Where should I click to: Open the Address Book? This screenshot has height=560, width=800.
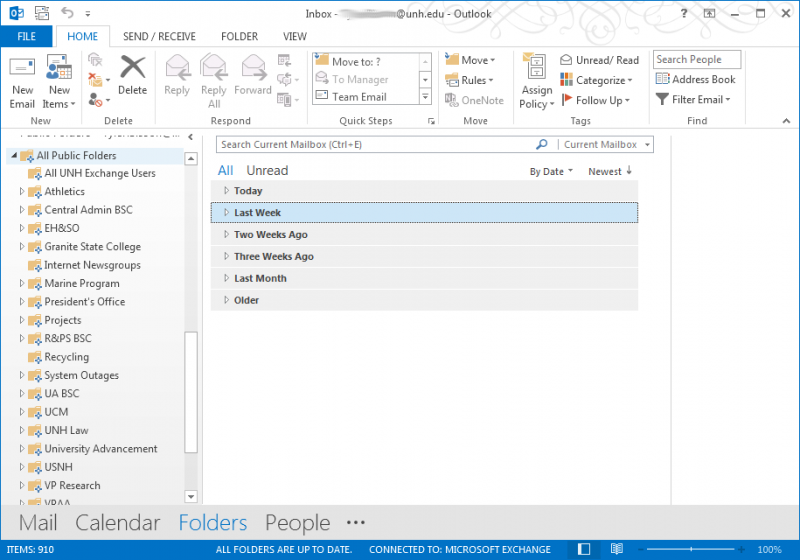695,79
